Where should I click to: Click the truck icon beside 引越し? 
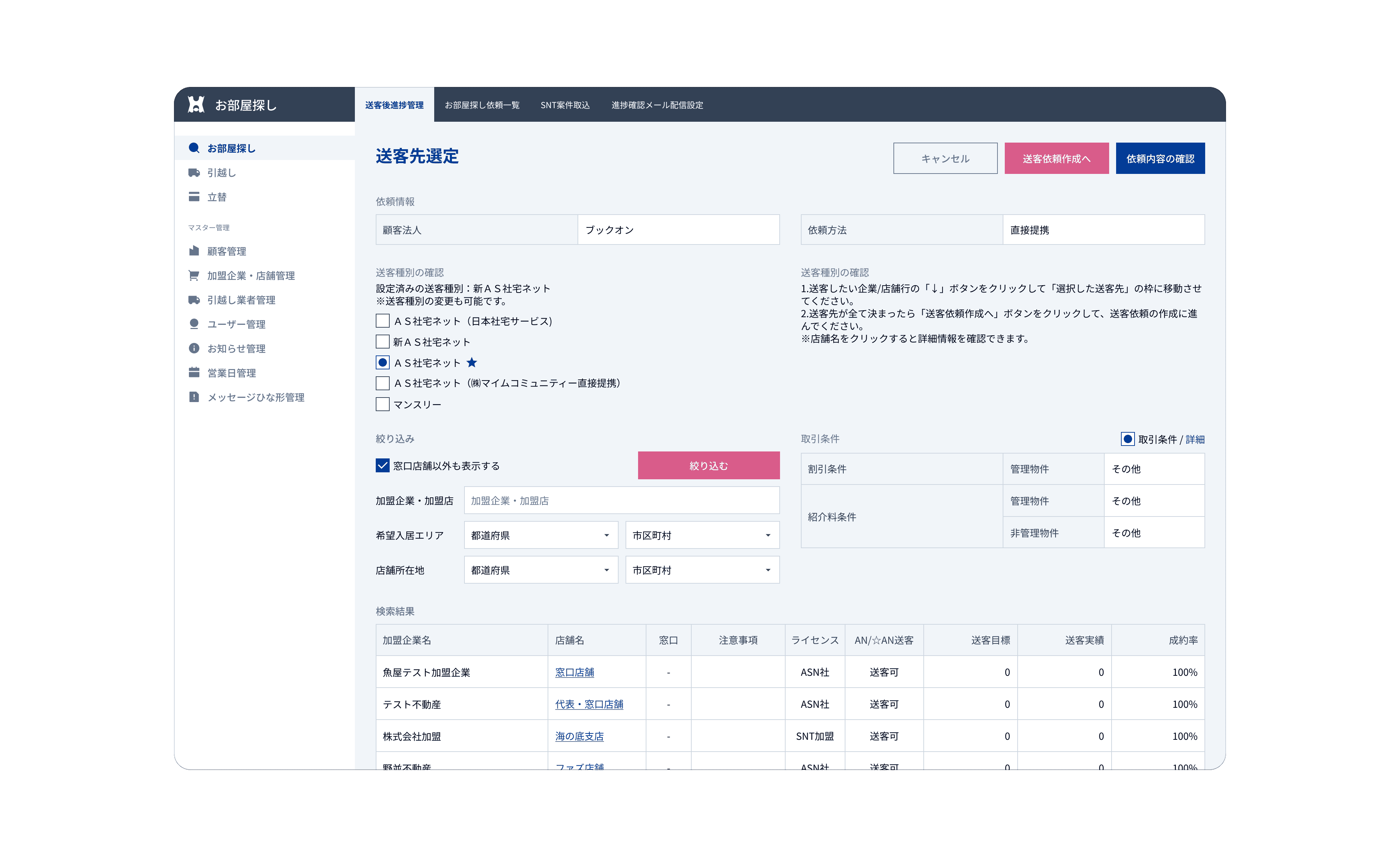point(194,173)
